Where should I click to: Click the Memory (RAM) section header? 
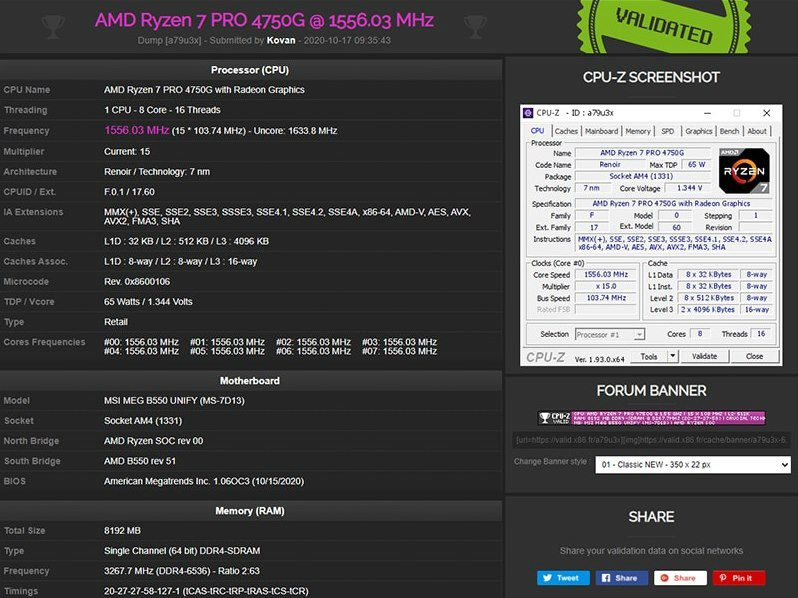pos(250,510)
